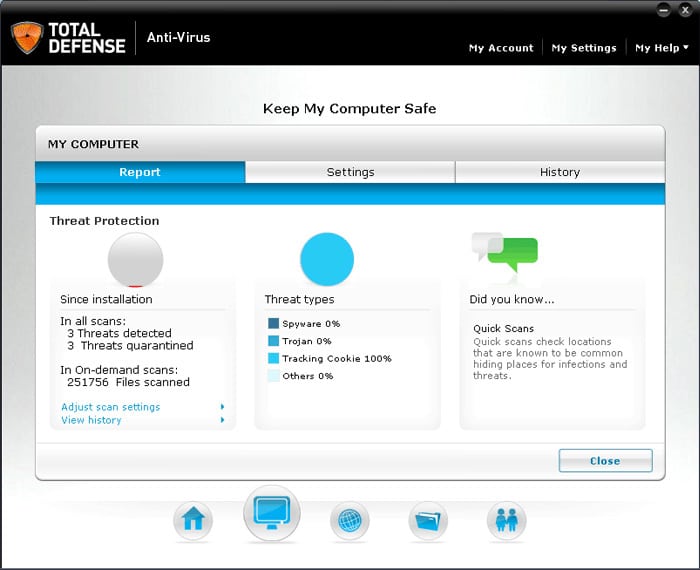700x570 pixels.
Task: Click the 251756 Files scanned text
Action: 129,382
